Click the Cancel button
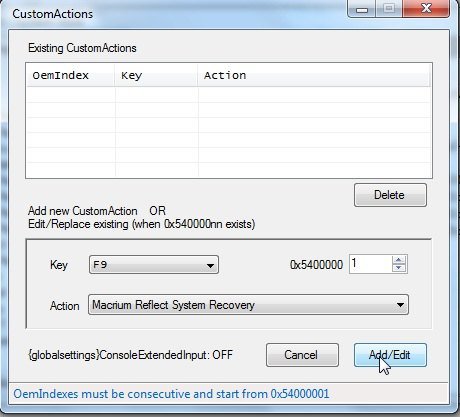 pos(302,355)
